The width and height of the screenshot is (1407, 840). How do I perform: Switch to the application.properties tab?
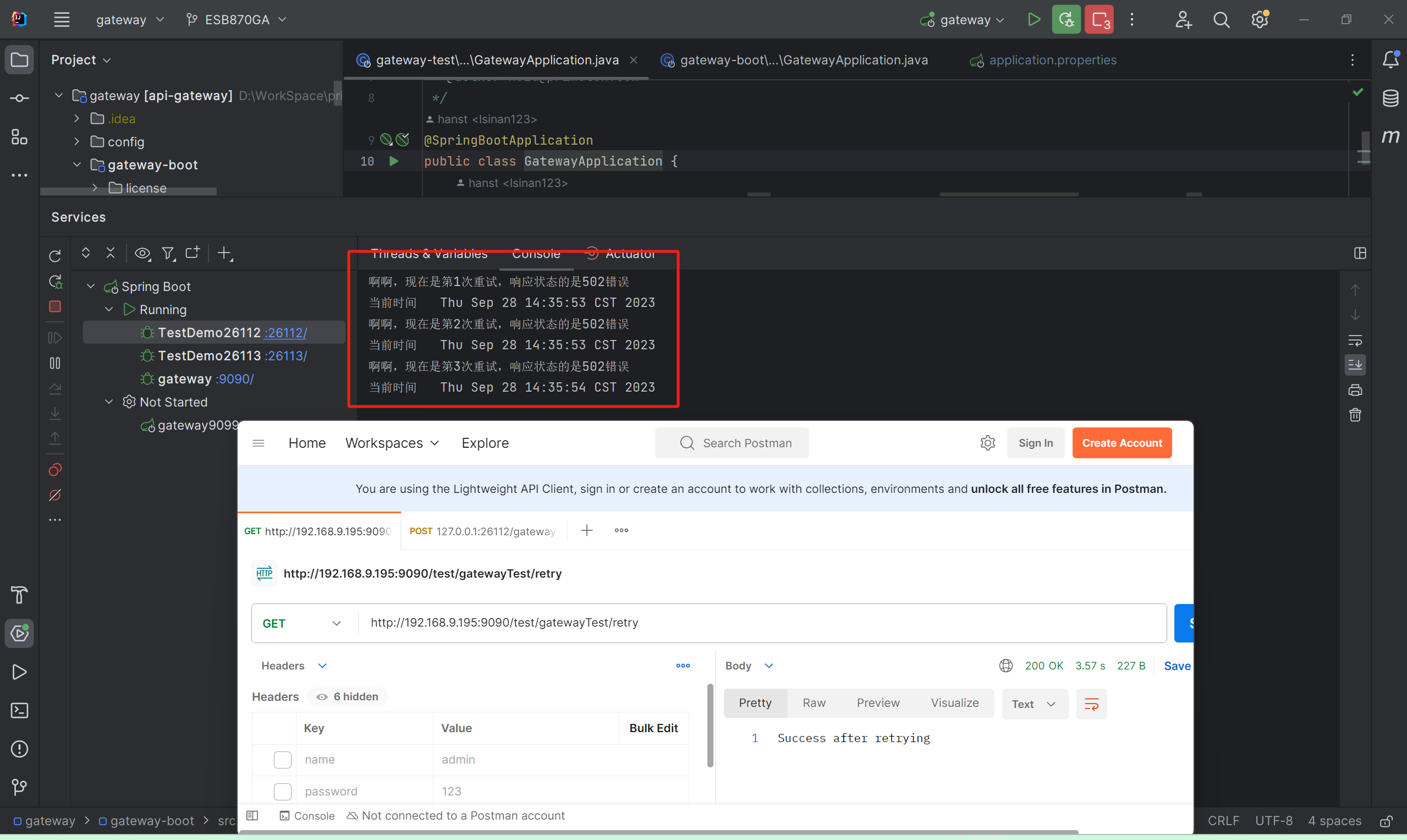[x=1052, y=60]
